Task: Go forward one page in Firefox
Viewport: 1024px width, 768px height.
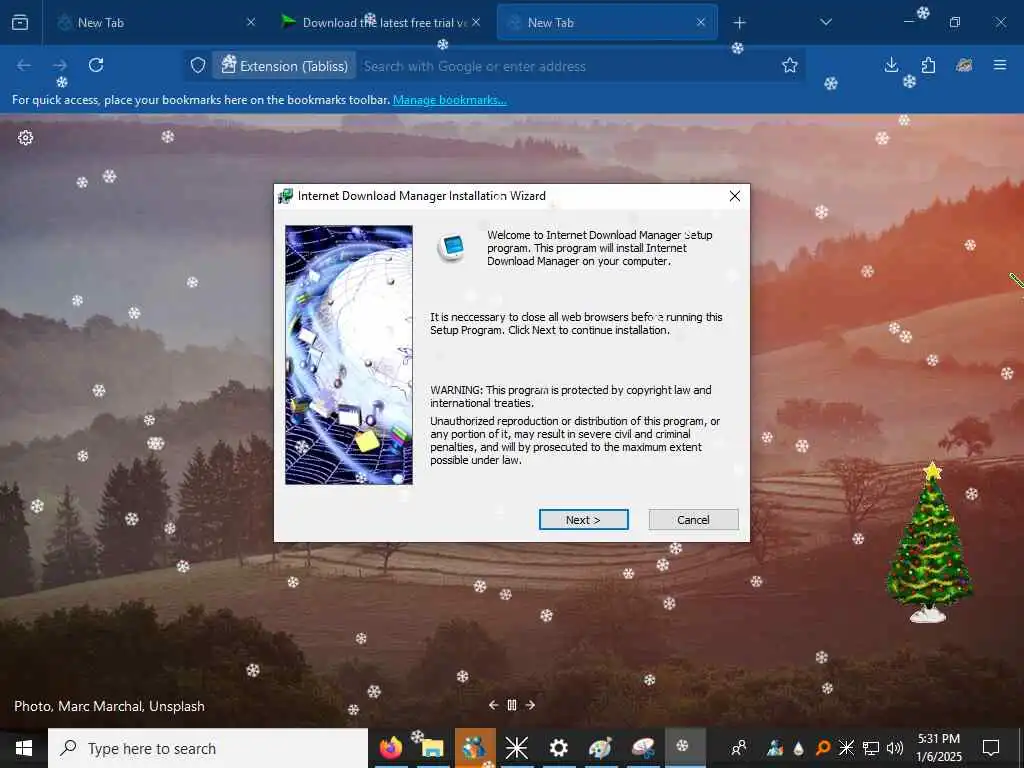Action: [x=60, y=65]
